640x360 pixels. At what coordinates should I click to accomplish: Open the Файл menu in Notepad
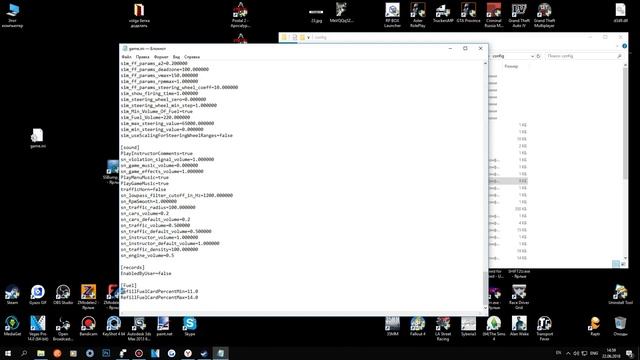pos(126,57)
